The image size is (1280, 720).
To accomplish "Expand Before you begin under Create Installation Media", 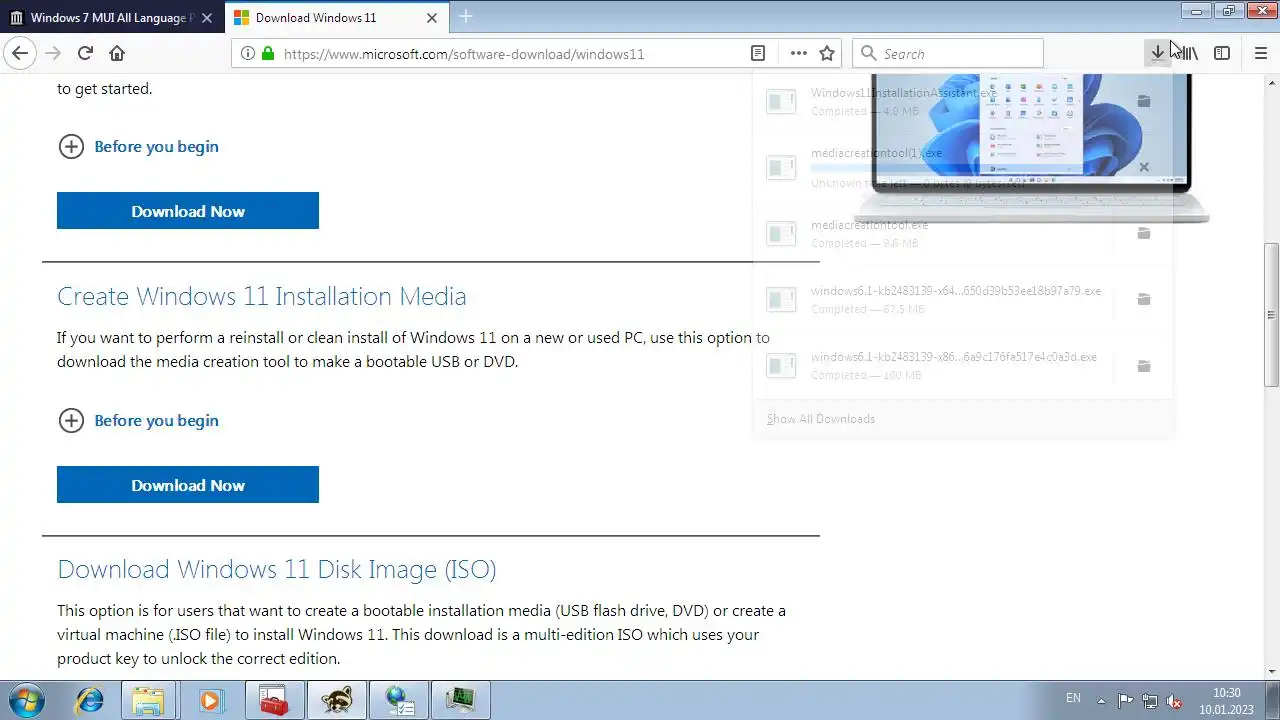I will 138,420.
